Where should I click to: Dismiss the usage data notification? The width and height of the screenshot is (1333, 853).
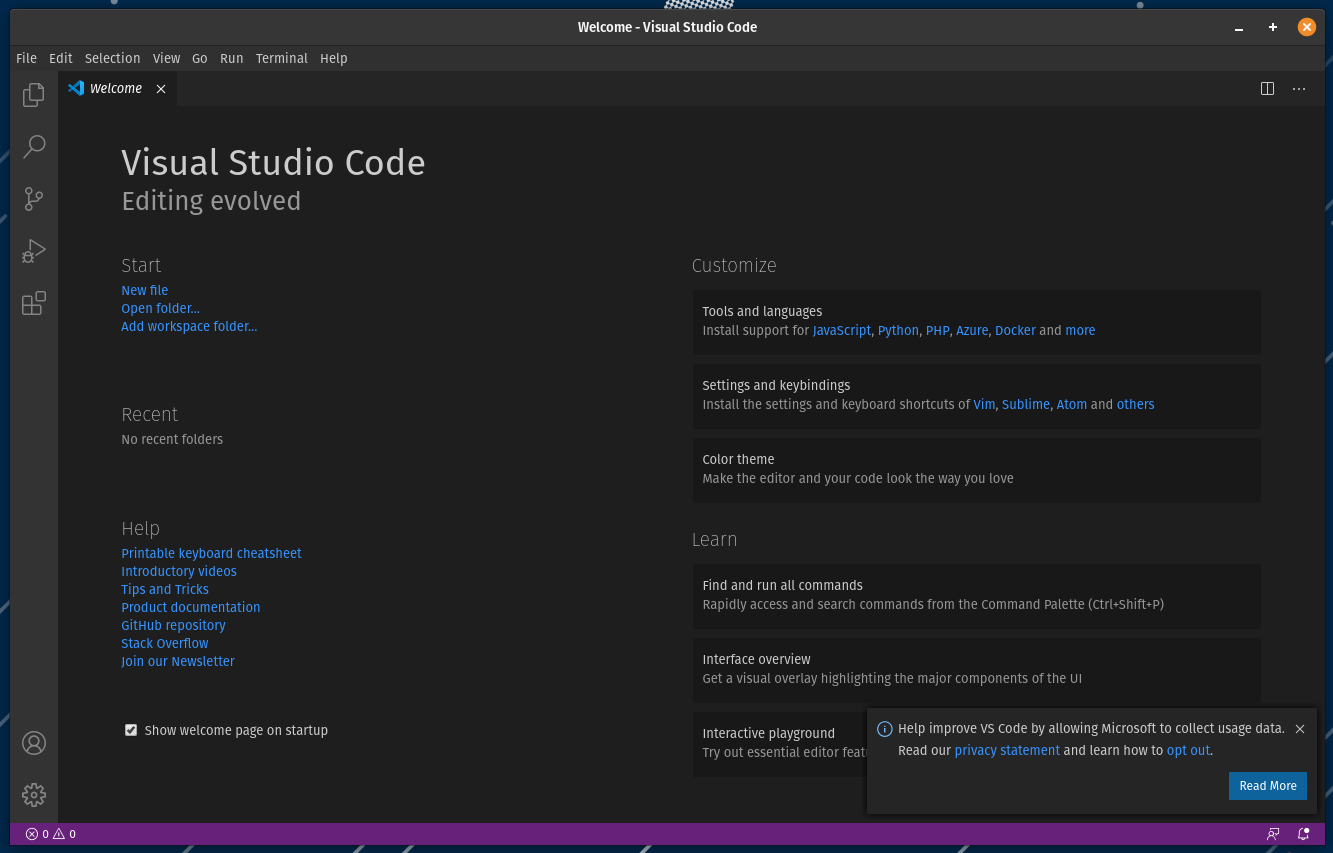pyautogui.click(x=1299, y=729)
